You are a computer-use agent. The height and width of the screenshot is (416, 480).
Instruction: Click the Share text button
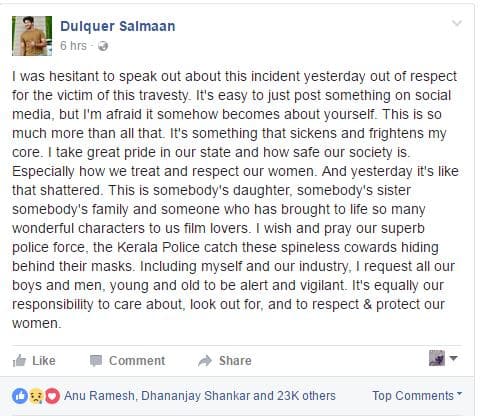pyautogui.click(x=235, y=361)
